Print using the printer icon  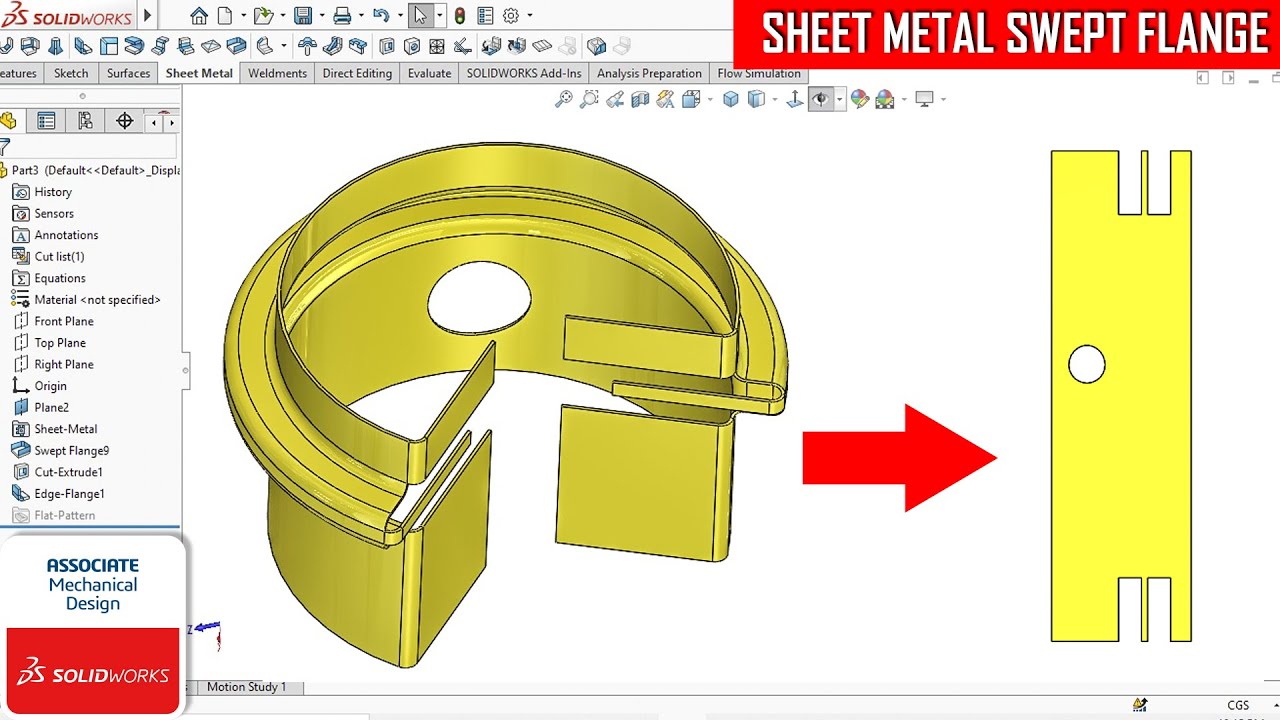click(x=342, y=16)
